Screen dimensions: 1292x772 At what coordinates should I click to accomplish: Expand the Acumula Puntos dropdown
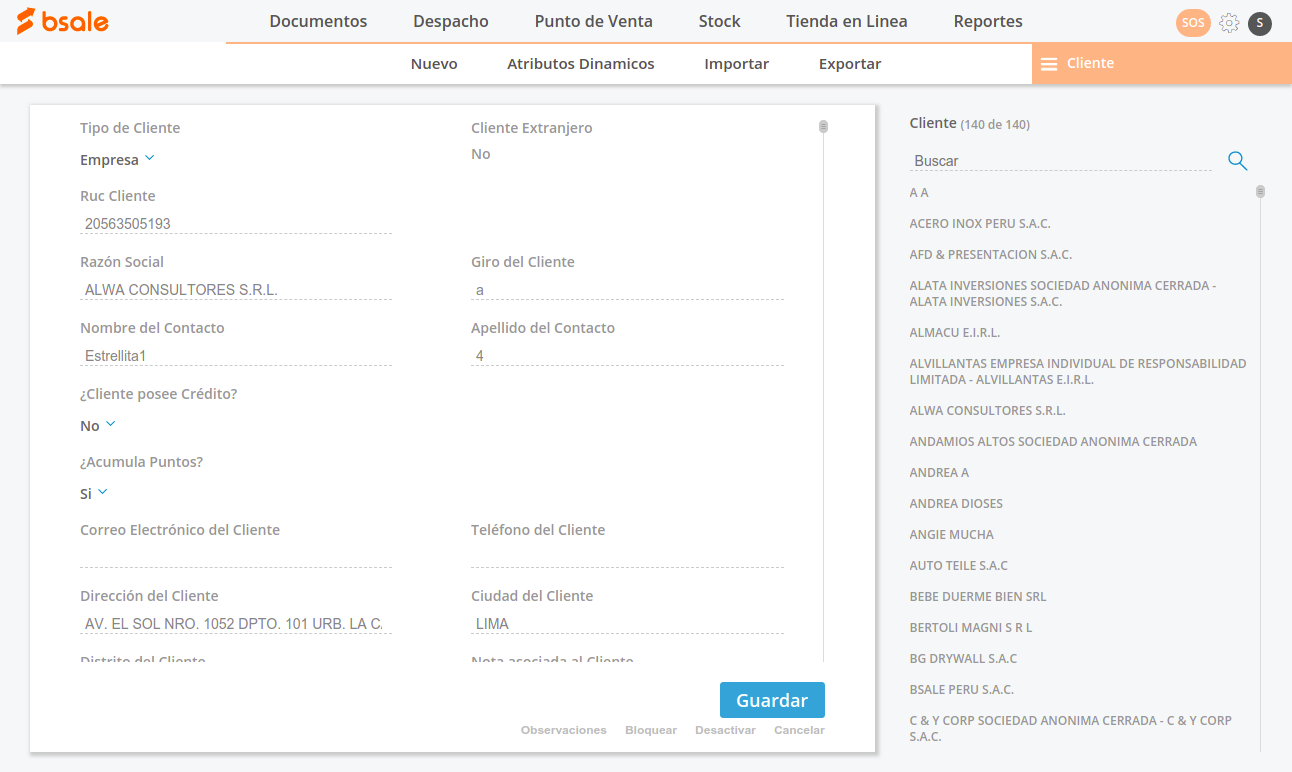(x=102, y=493)
